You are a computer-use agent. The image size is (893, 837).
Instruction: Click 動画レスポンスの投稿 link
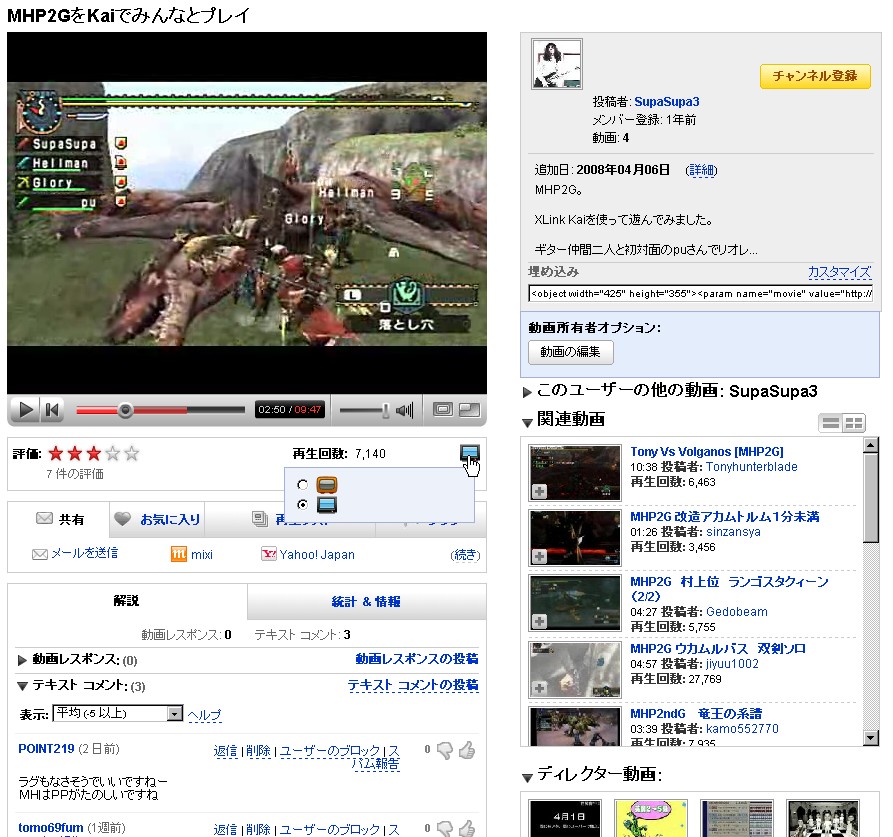tap(417, 659)
